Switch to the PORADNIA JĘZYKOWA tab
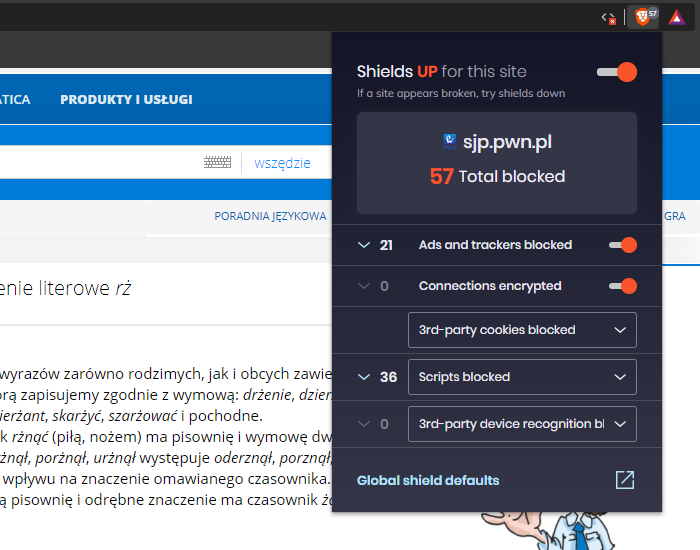 pyautogui.click(x=270, y=215)
